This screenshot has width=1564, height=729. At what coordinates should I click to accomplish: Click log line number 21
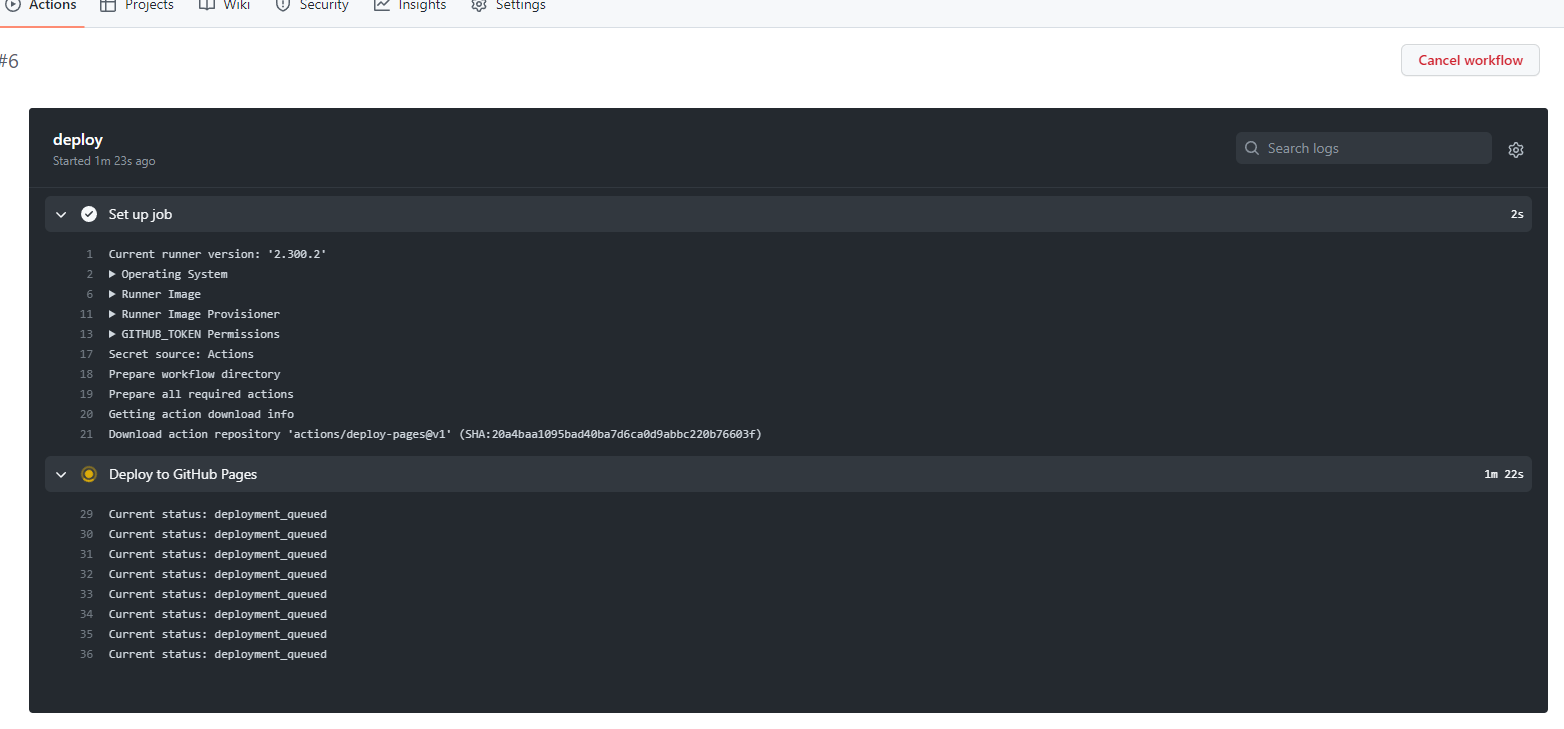coord(86,434)
